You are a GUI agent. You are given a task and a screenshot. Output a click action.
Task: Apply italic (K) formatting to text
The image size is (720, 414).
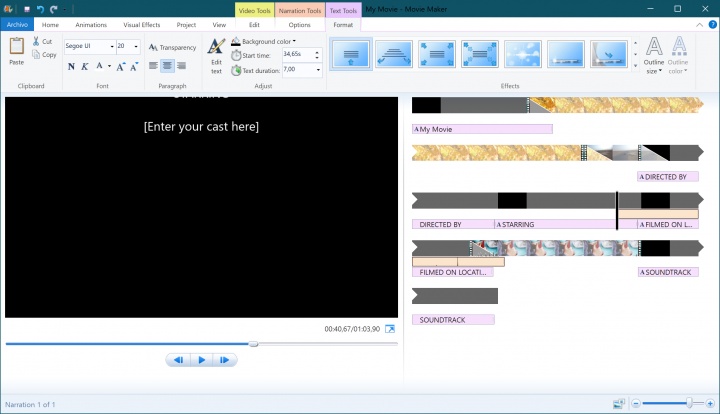point(85,67)
